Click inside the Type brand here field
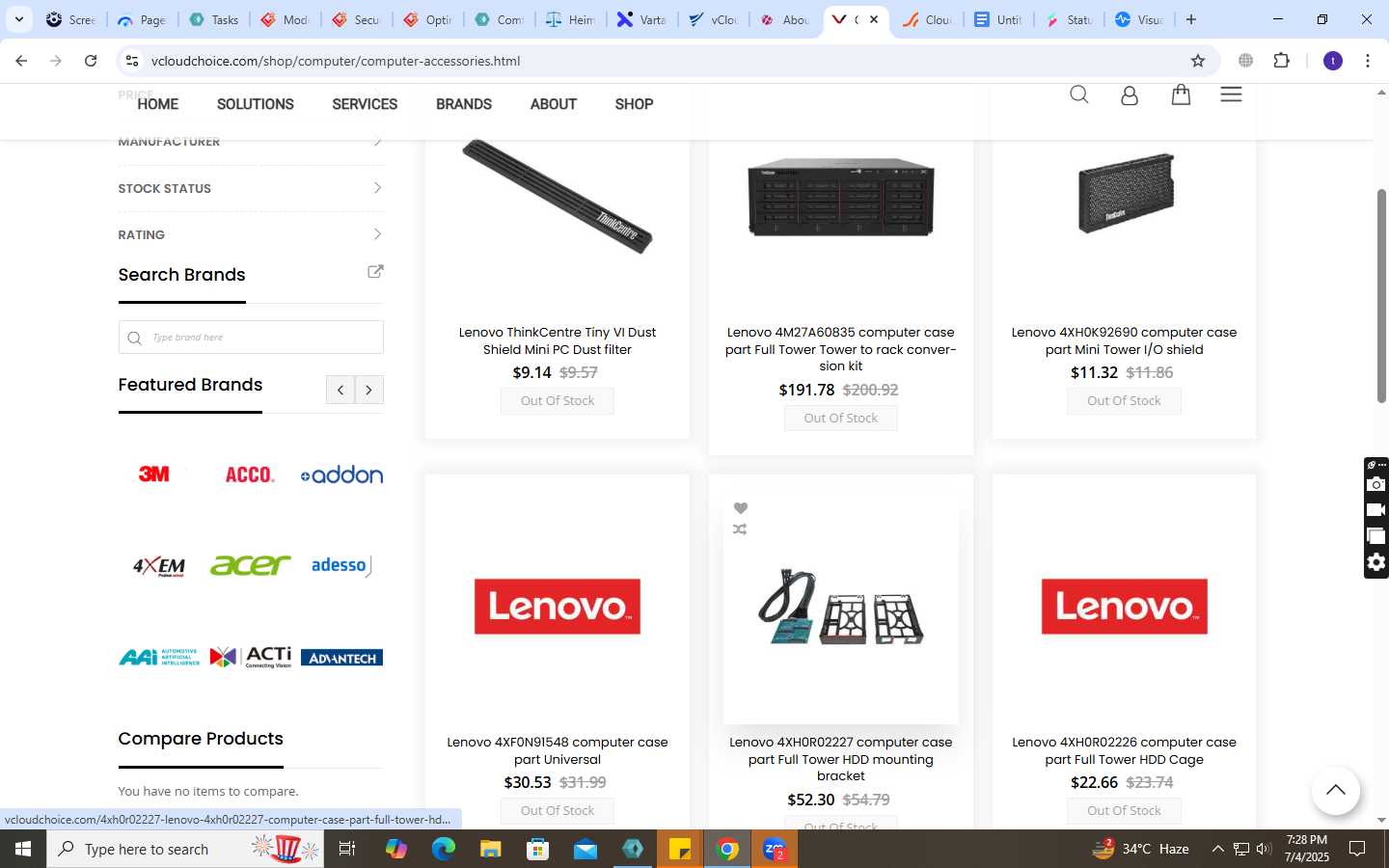Screen dimensions: 1389x868 tap(251, 338)
